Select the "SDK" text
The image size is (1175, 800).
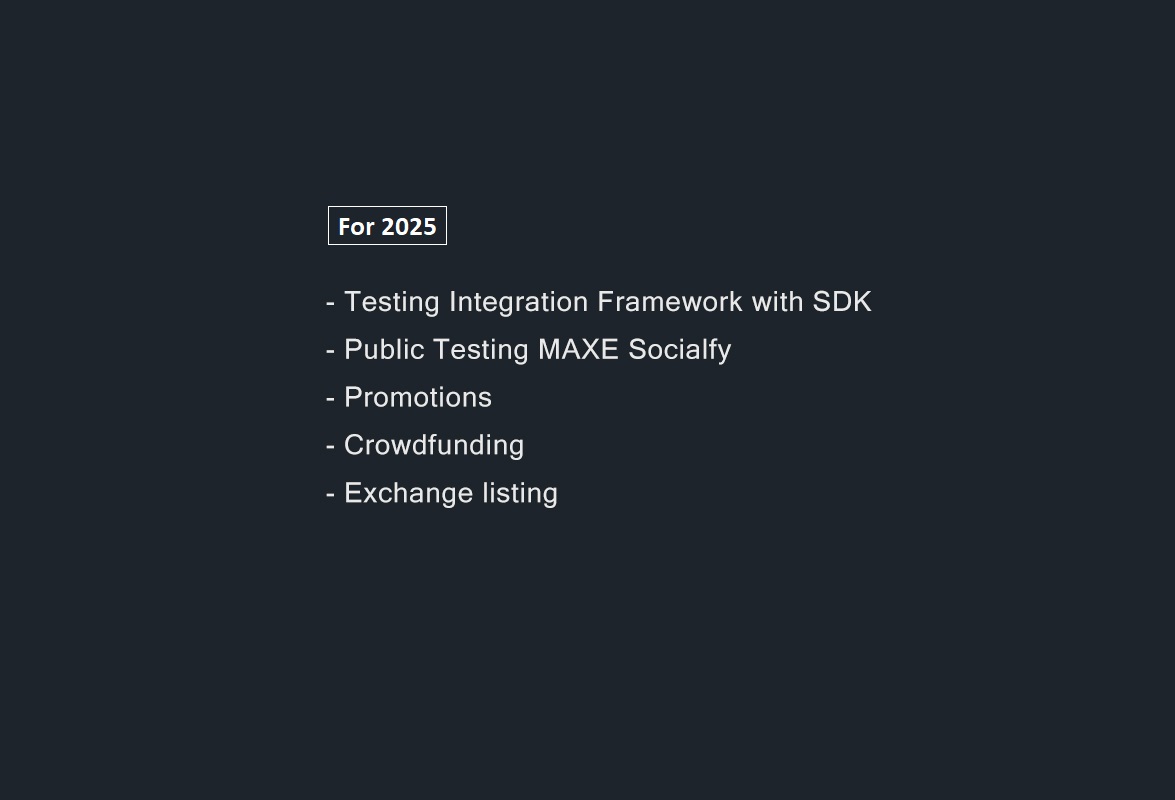click(x=842, y=302)
